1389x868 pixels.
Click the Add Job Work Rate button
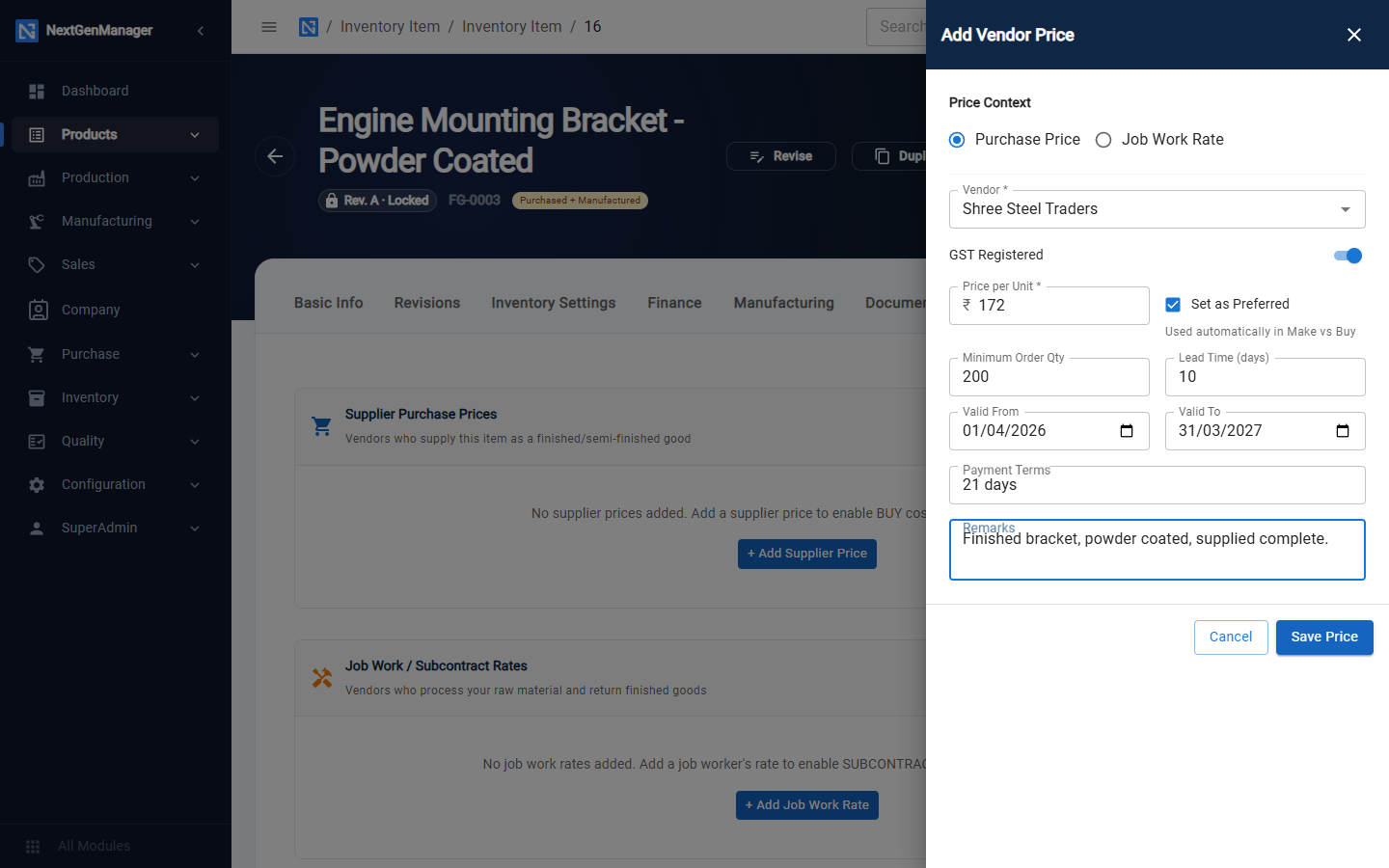click(807, 805)
